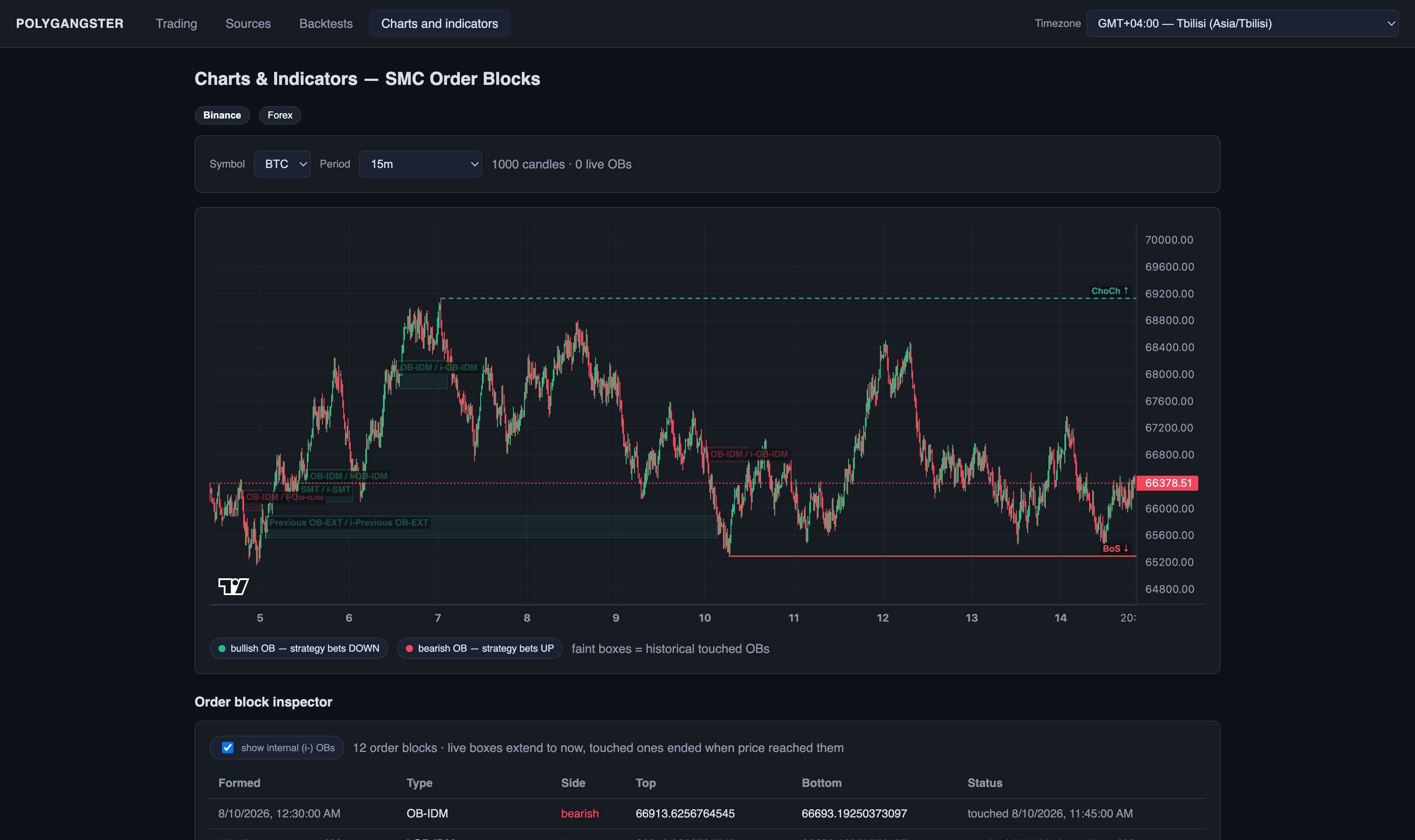This screenshot has width=1415, height=840.
Task: Open the Symbol BTC dropdown
Action: click(282, 164)
